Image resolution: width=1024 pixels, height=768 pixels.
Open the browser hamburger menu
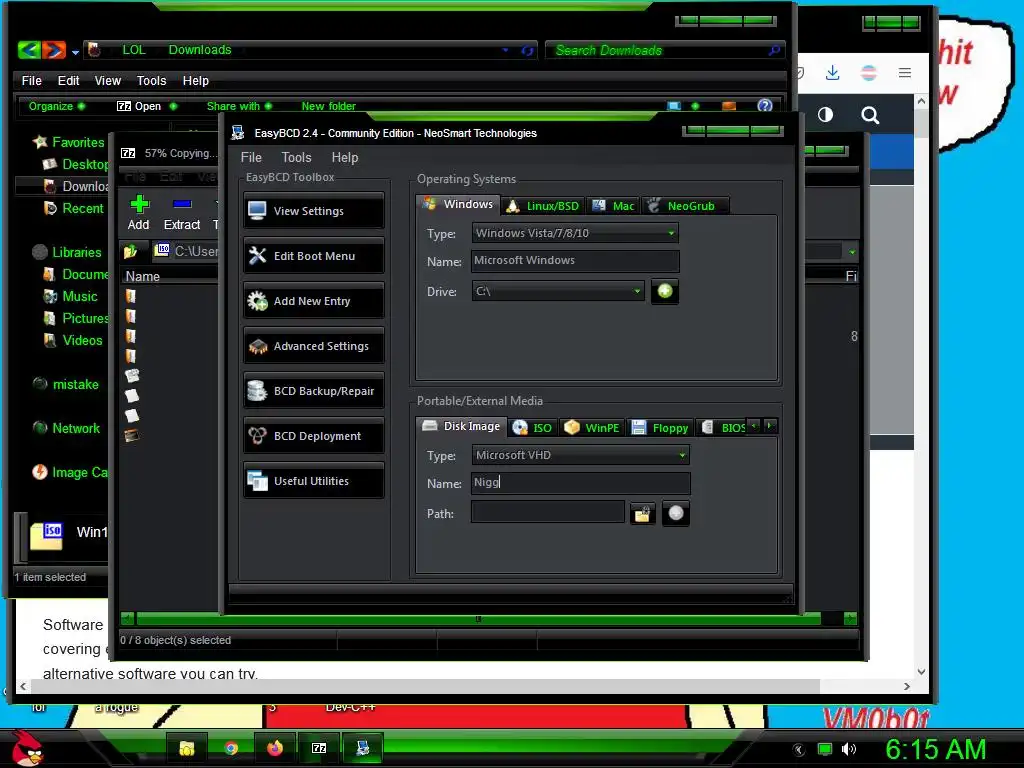[904, 72]
